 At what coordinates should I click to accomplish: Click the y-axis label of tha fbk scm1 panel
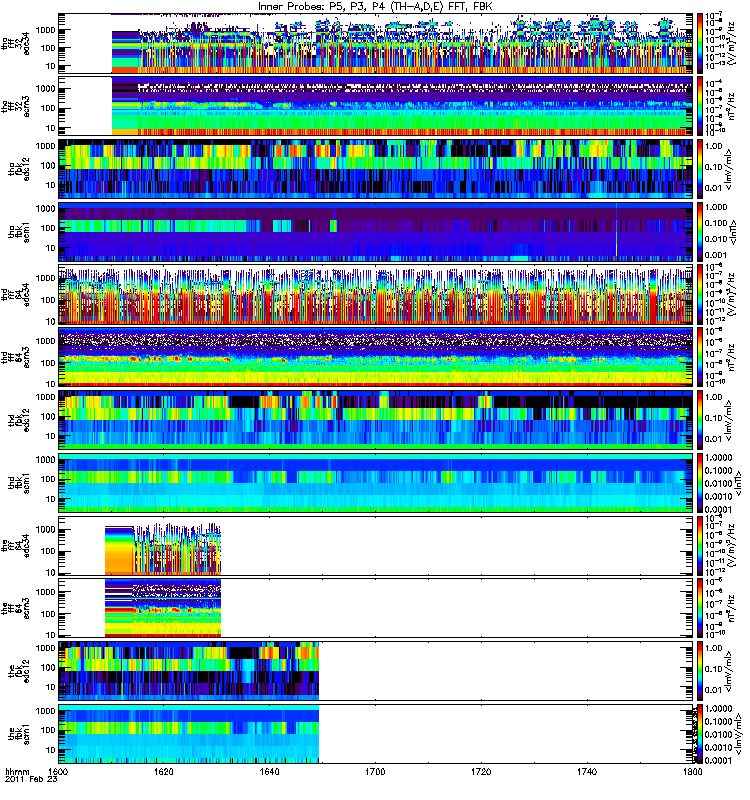18,232
